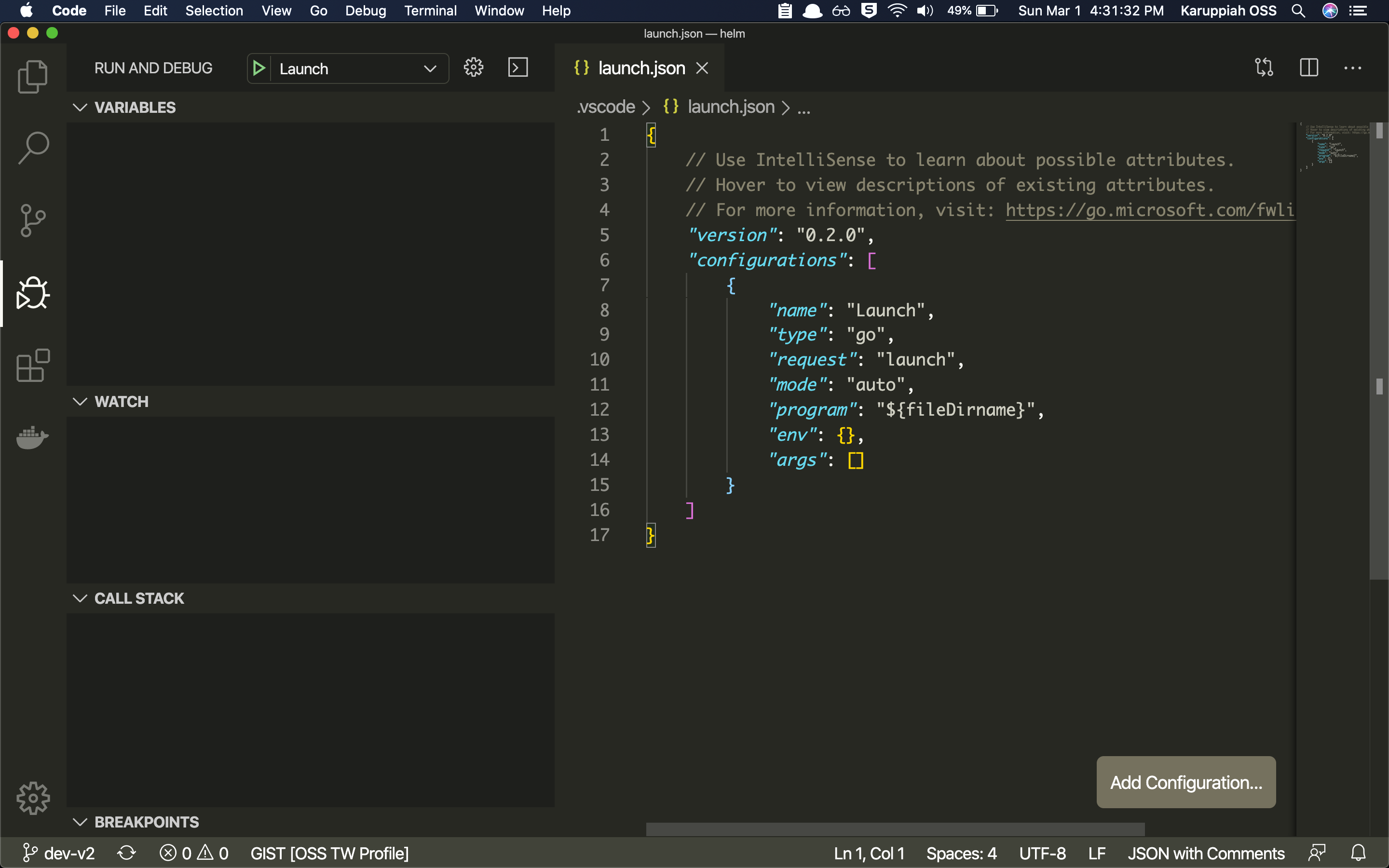This screenshot has height=868, width=1389.
Task: Click the Terminal menu bar item
Action: coord(430,11)
